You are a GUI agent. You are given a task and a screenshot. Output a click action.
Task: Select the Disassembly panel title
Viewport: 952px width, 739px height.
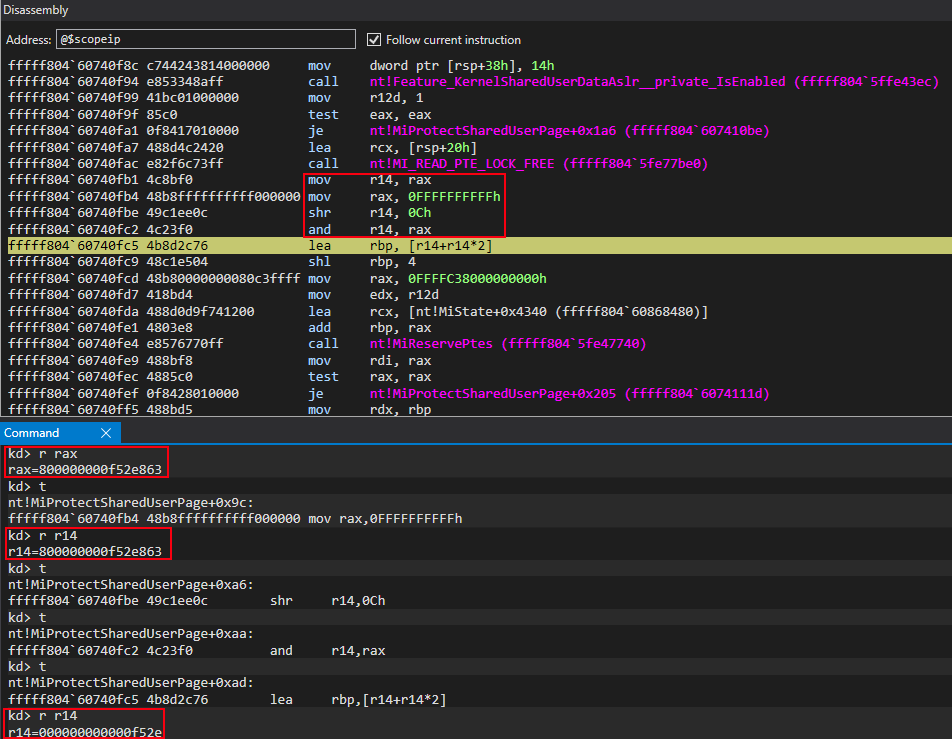[x=36, y=10]
